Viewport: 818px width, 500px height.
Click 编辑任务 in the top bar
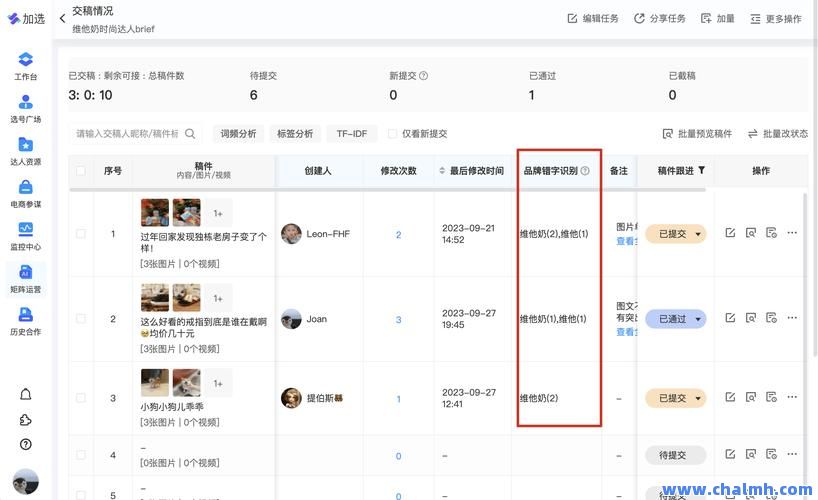(x=593, y=19)
